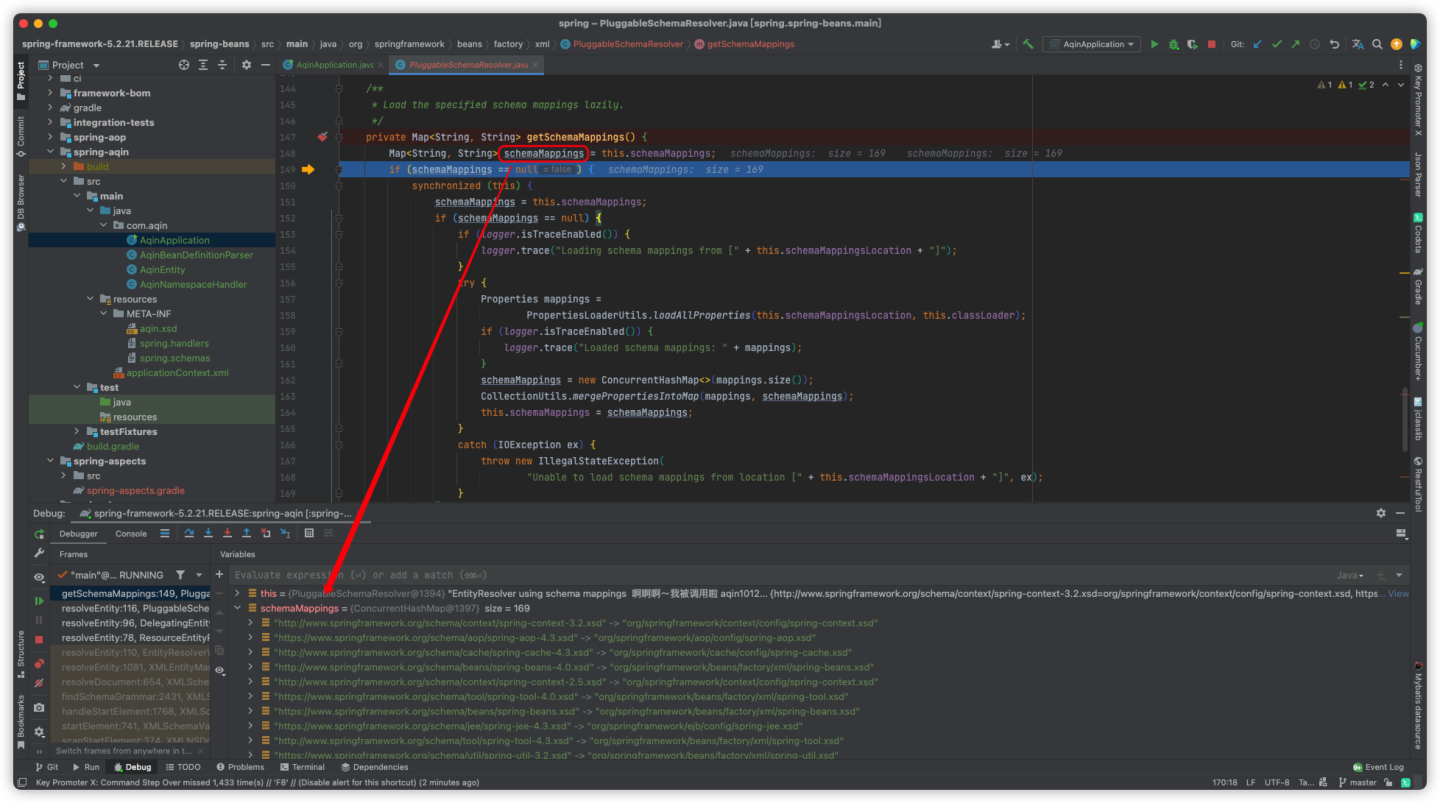1440x803 pixels.
Task: Toggle Commit tool window stripe button
Action: pyautogui.click(x=20, y=136)
